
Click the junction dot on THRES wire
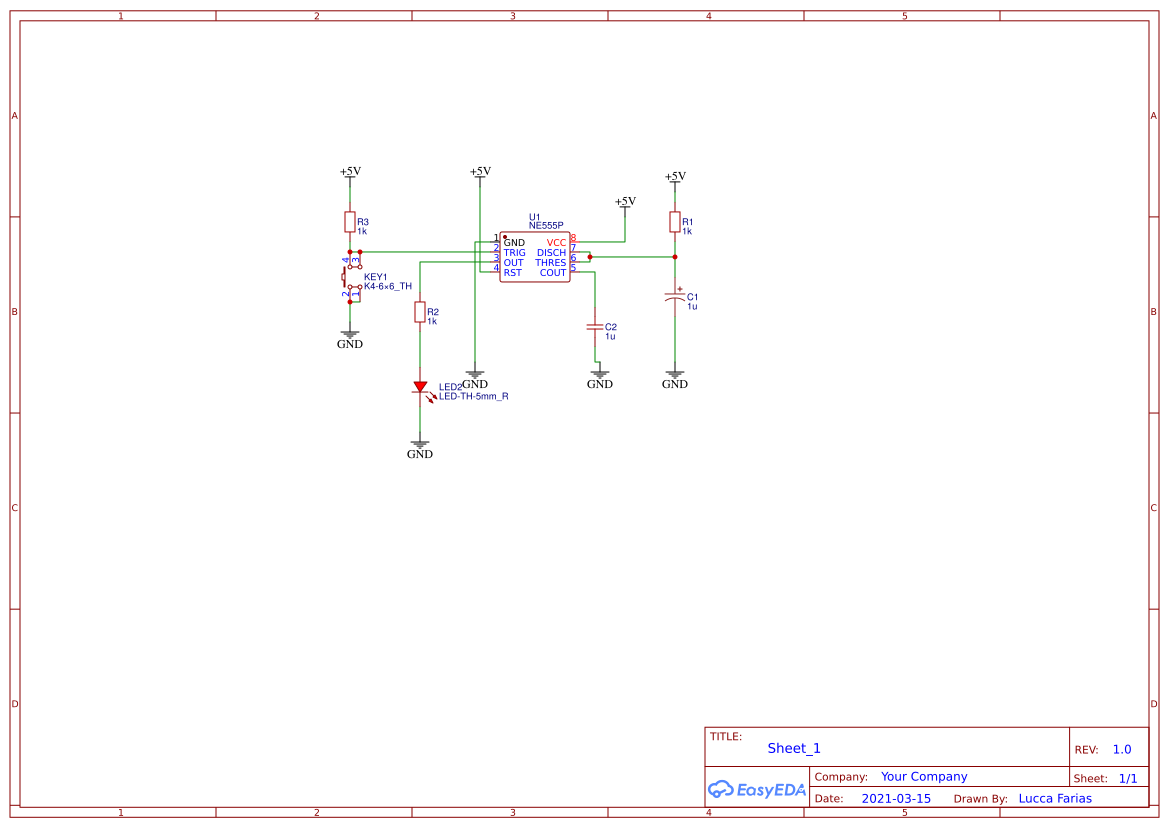[x=590, y=257]
